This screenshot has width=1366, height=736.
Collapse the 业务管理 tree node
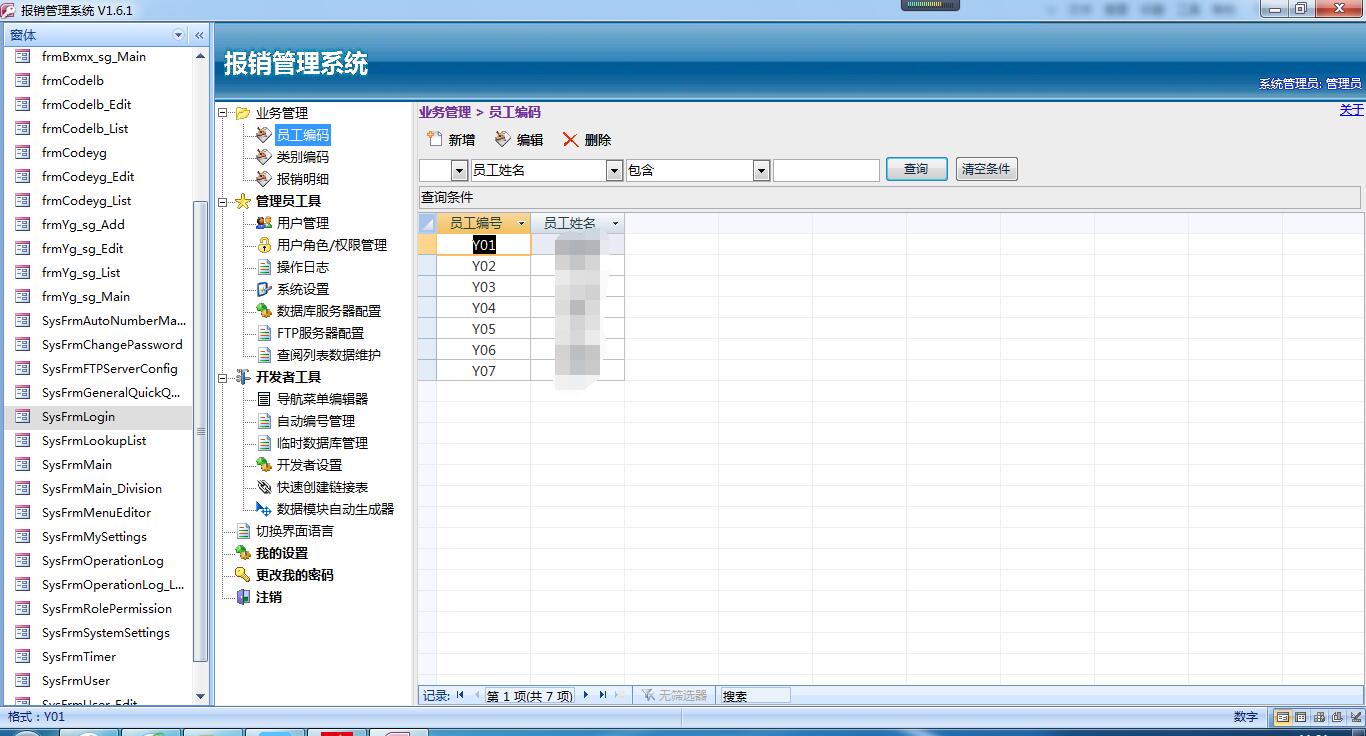(223, 113)
